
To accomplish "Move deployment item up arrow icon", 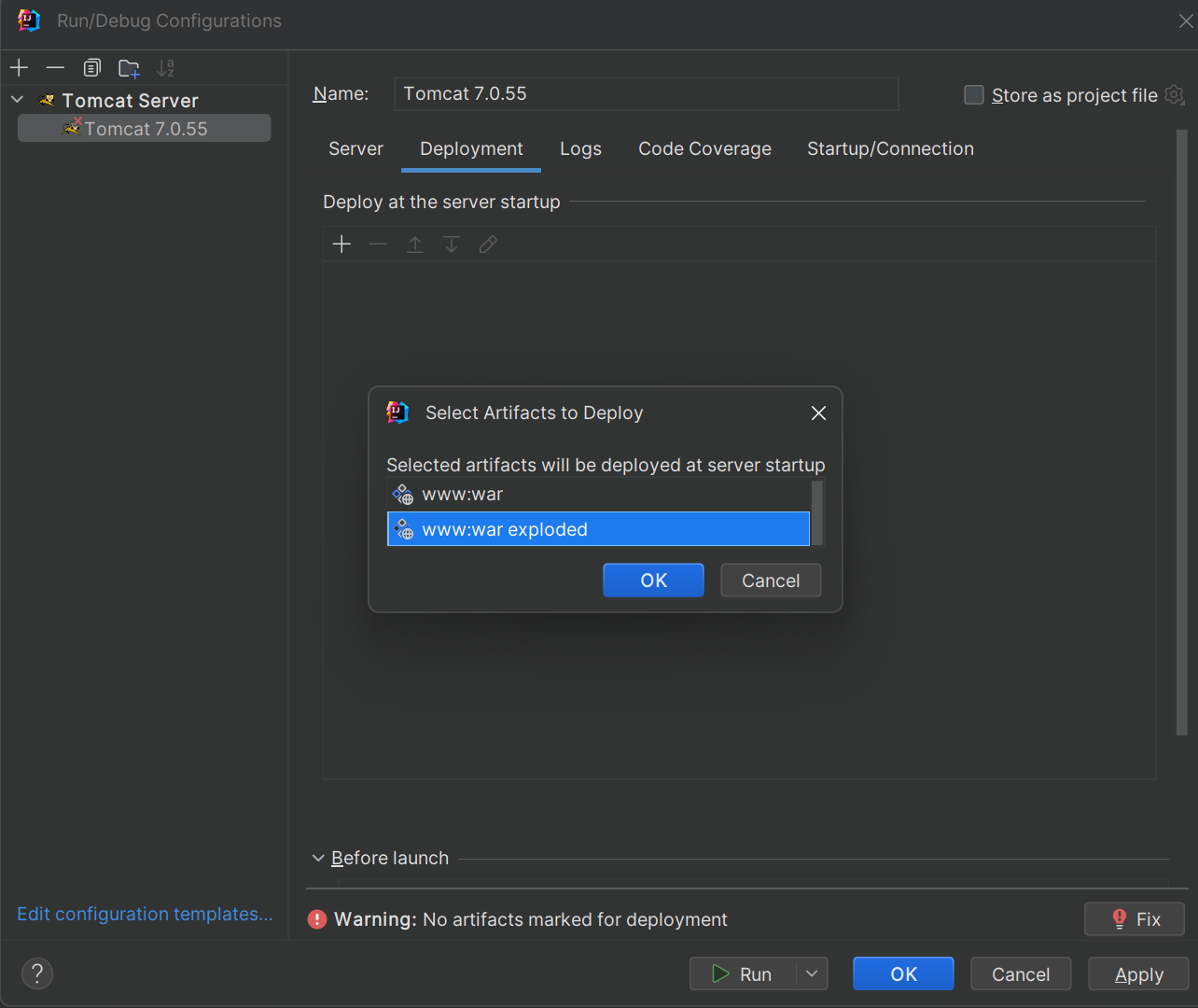I will click(414, 244).
